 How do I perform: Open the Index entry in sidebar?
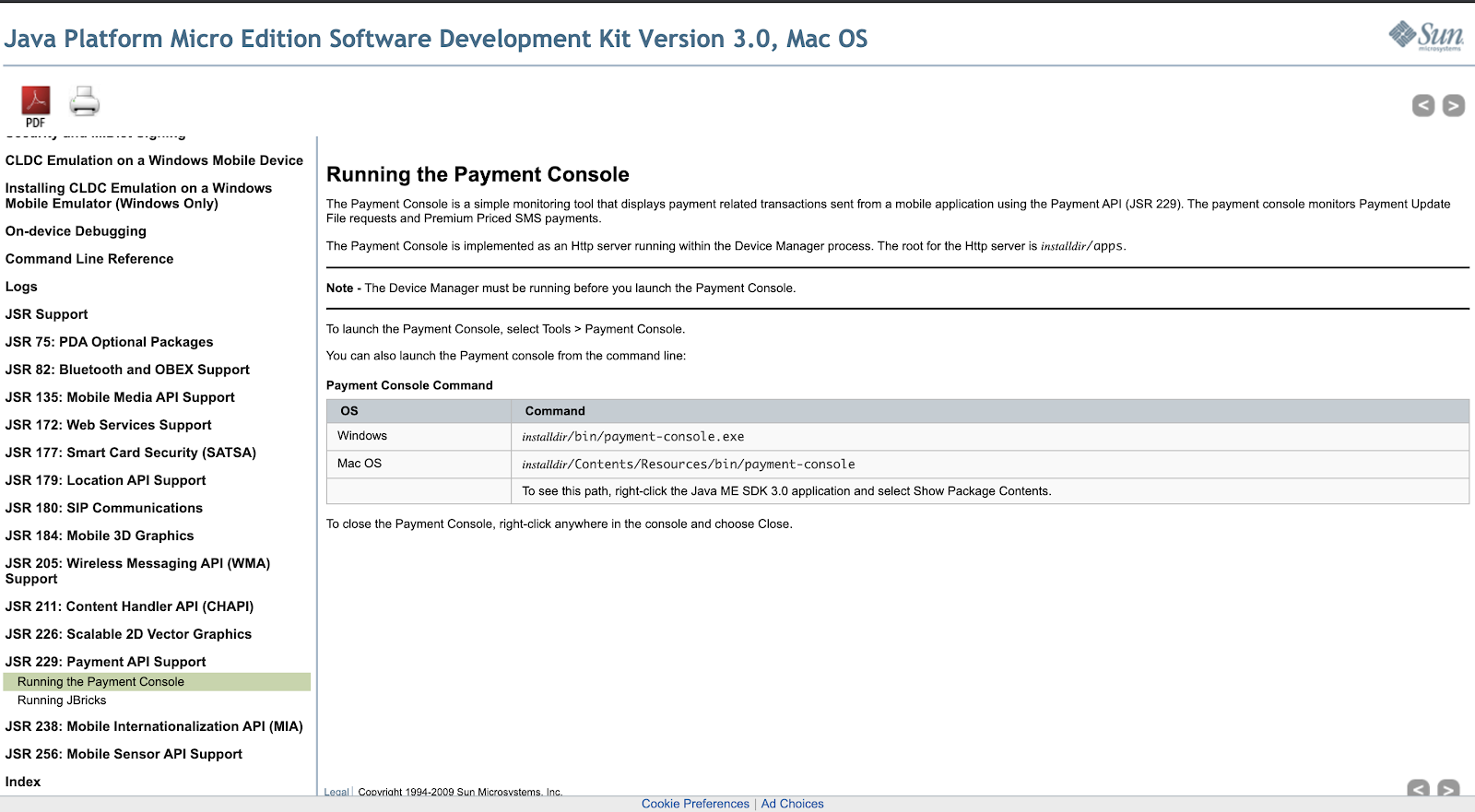pyautogui.click(x=23, y=782)
